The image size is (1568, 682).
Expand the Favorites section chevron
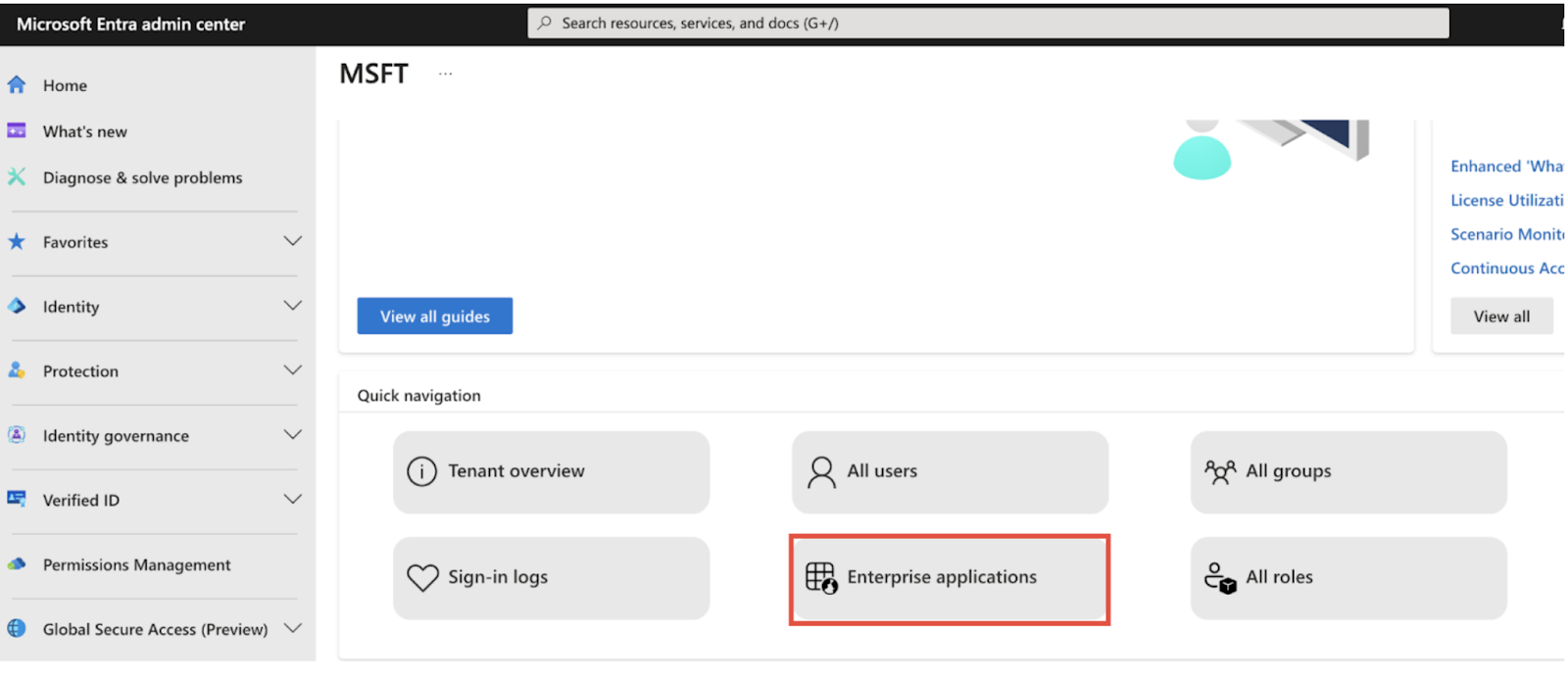pos(292,241)
